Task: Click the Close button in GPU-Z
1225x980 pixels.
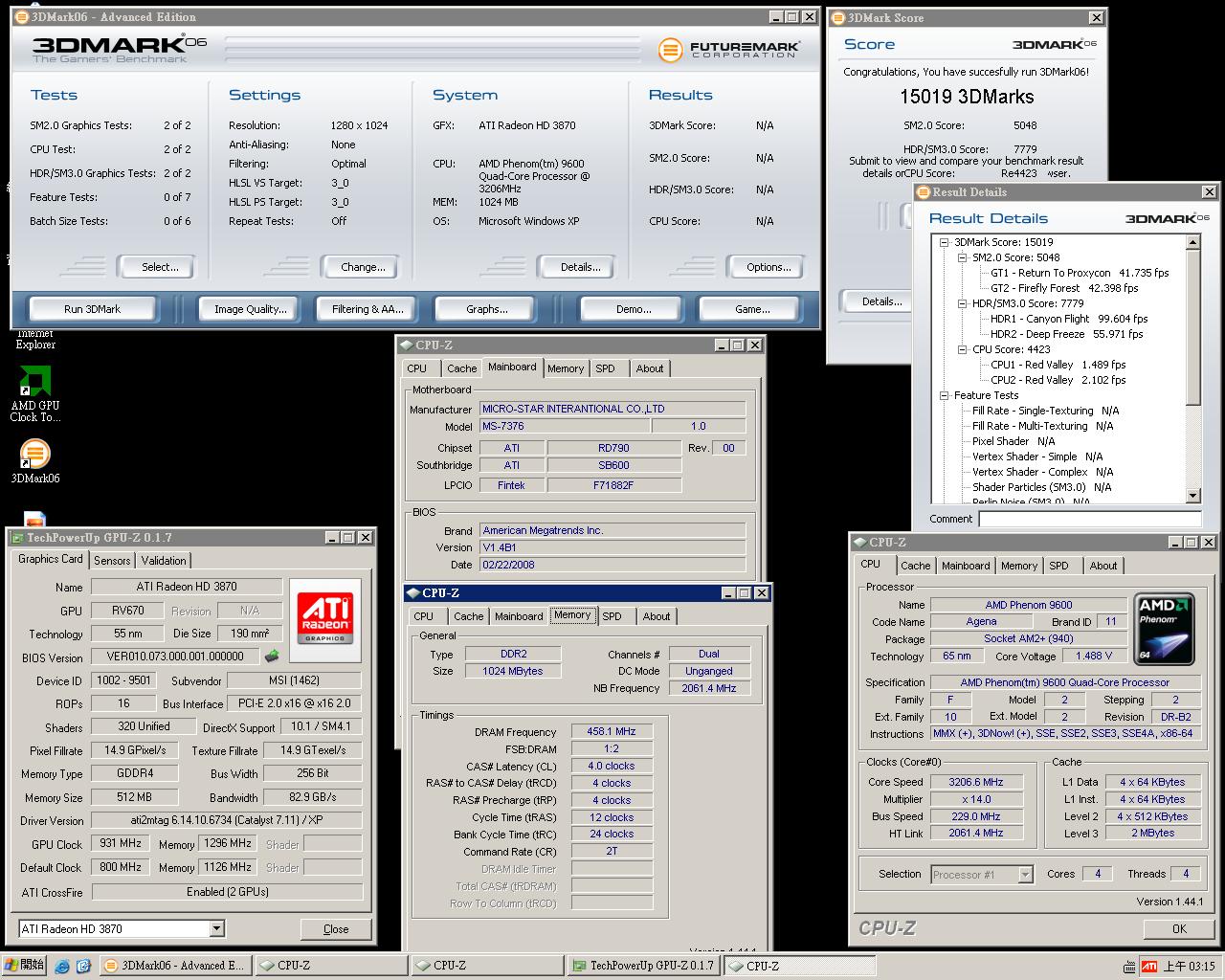Action: [336, 929]
